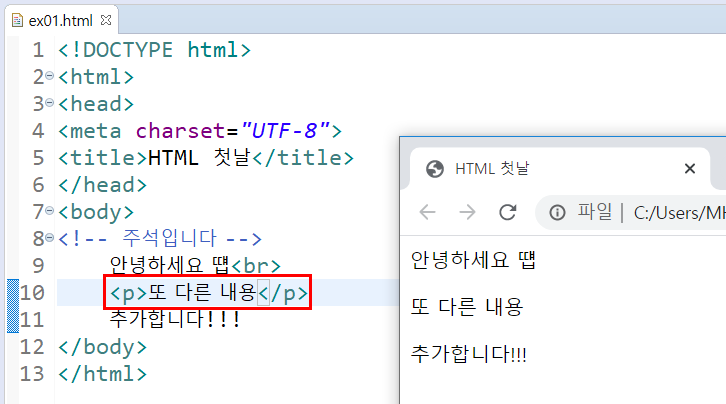The width and height of the screenshot is (726, 404).
Task: Place cursor in the paragraph on line 10
Action: [208, 292]
